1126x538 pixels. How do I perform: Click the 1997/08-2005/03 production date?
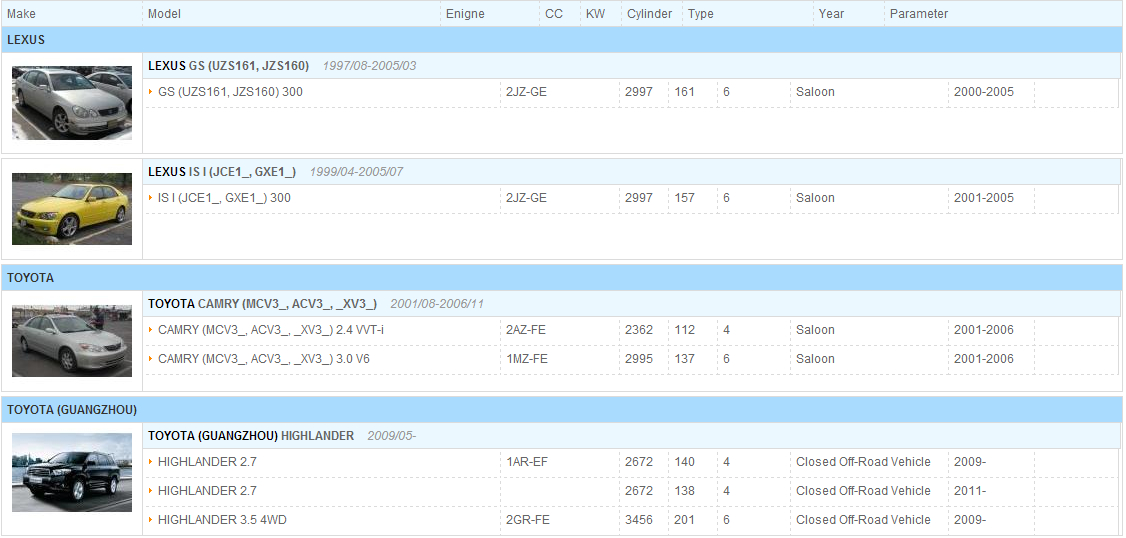point(370,66)
